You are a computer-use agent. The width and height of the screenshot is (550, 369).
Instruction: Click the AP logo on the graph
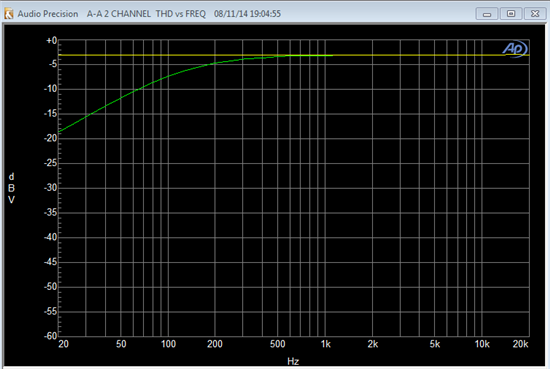(515, 49)
